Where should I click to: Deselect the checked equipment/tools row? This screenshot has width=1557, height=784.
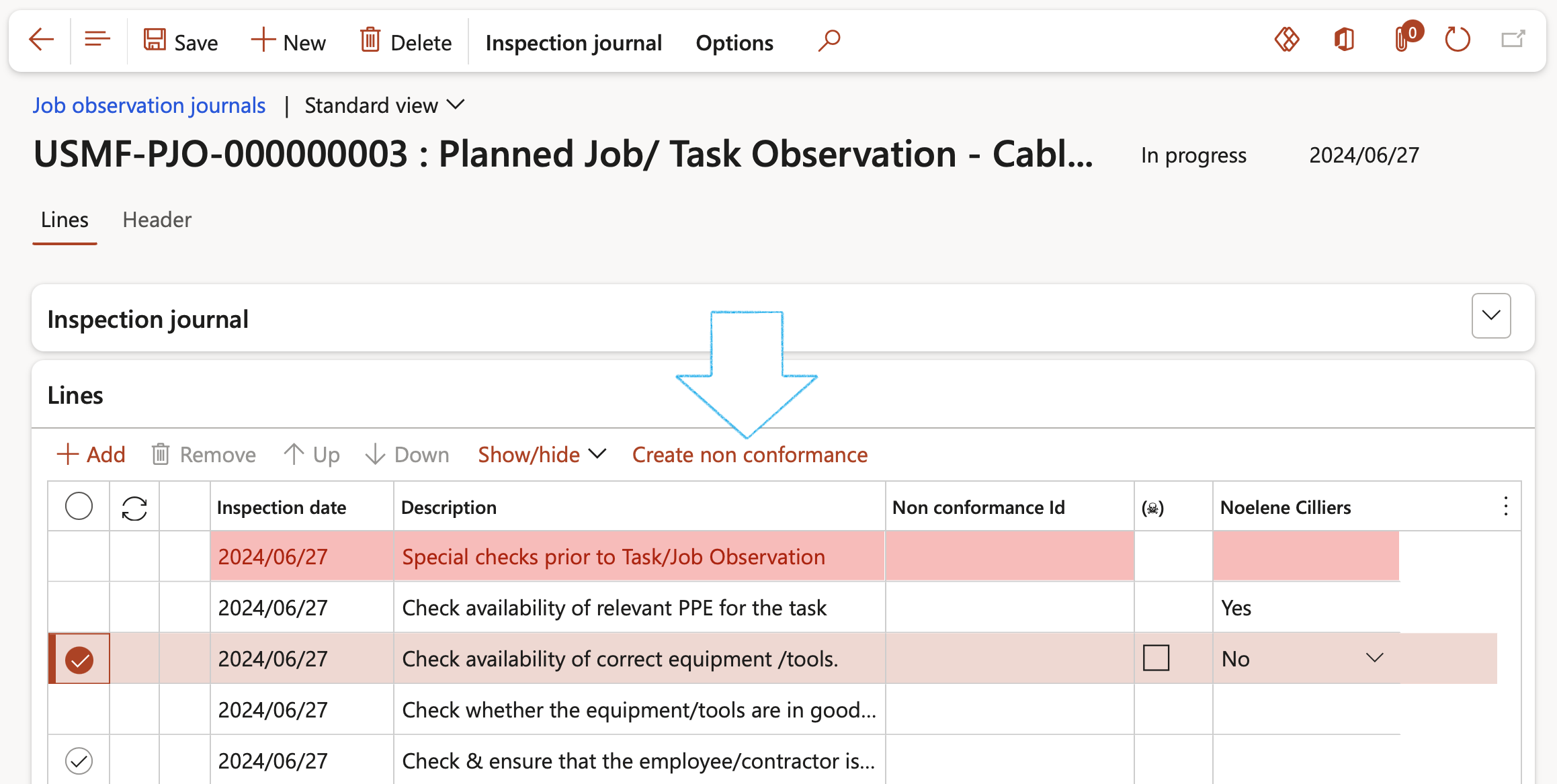click(79, 660)
